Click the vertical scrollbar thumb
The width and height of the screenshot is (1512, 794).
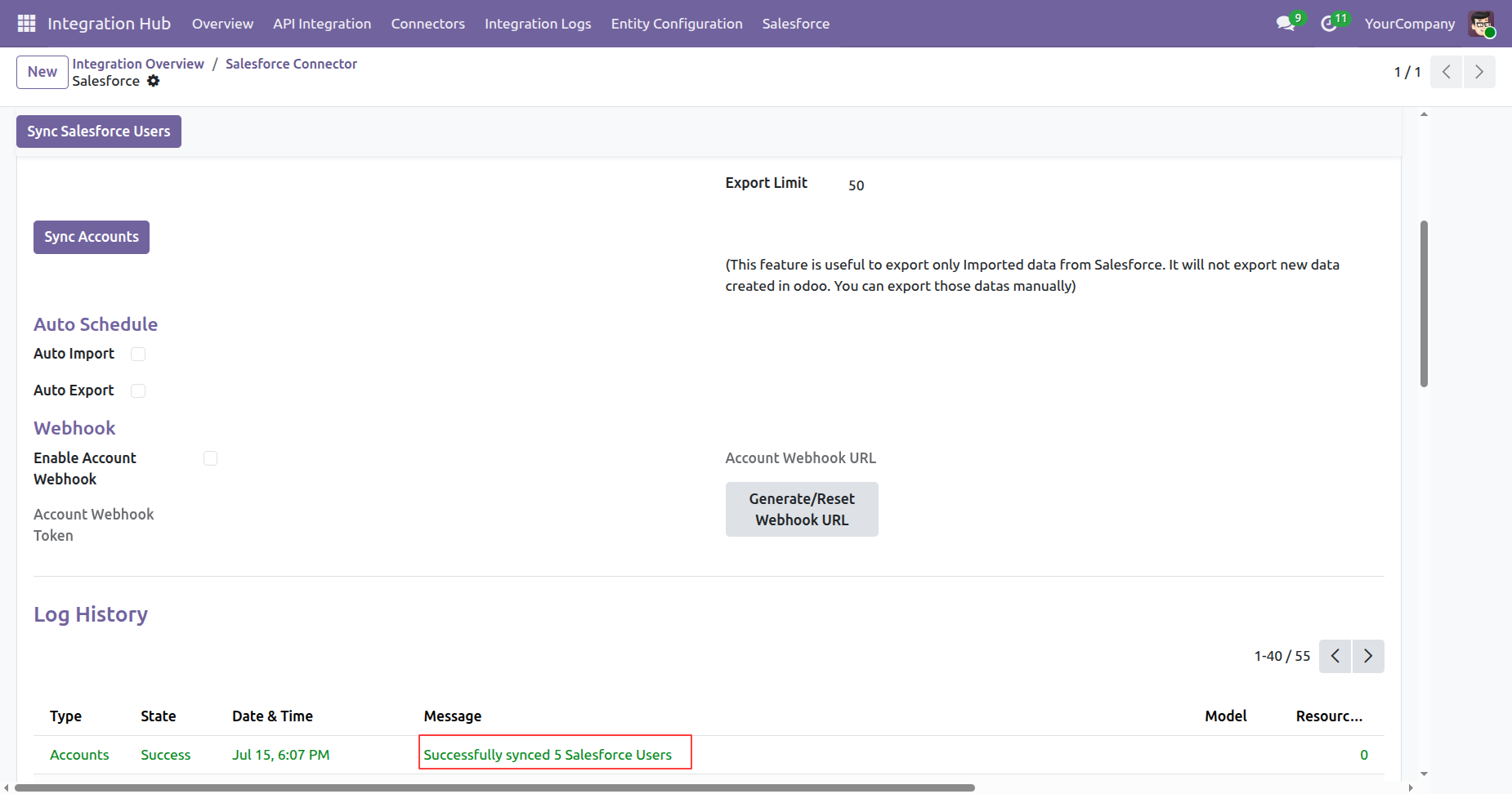1424,304
